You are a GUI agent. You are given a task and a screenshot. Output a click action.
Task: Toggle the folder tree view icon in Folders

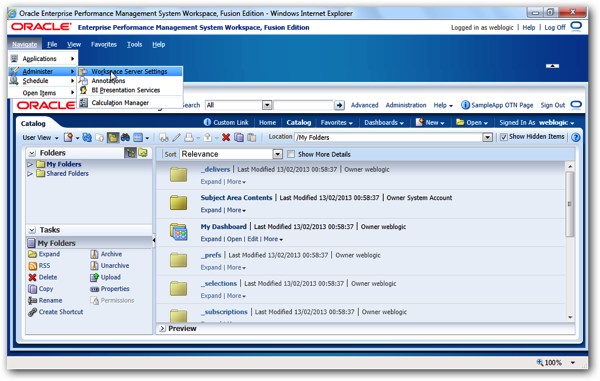[130, 153]
